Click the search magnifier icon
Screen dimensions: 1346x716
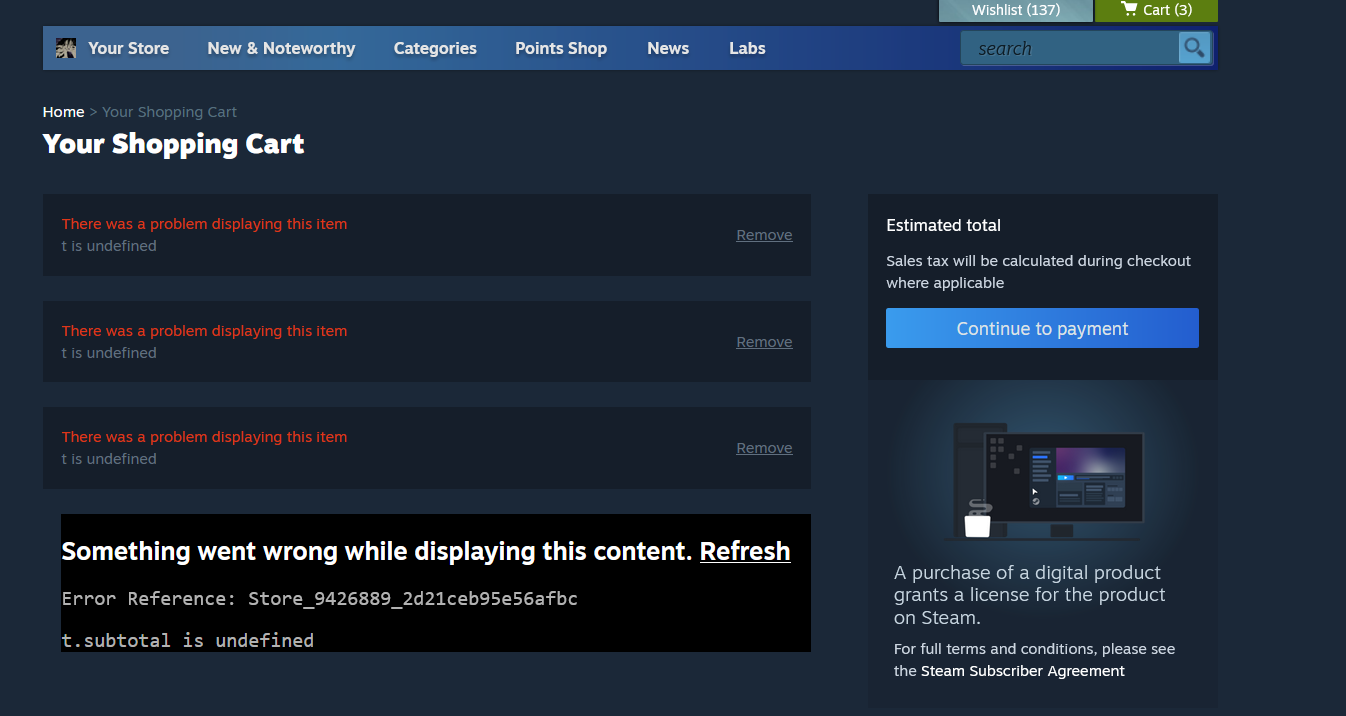[x=1194, y=48]
